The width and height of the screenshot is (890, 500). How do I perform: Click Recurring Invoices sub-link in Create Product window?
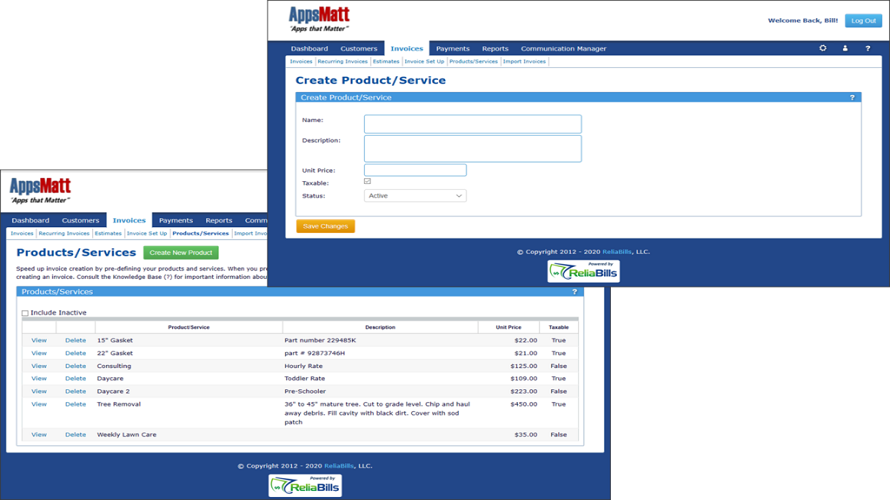pos(342,61)
